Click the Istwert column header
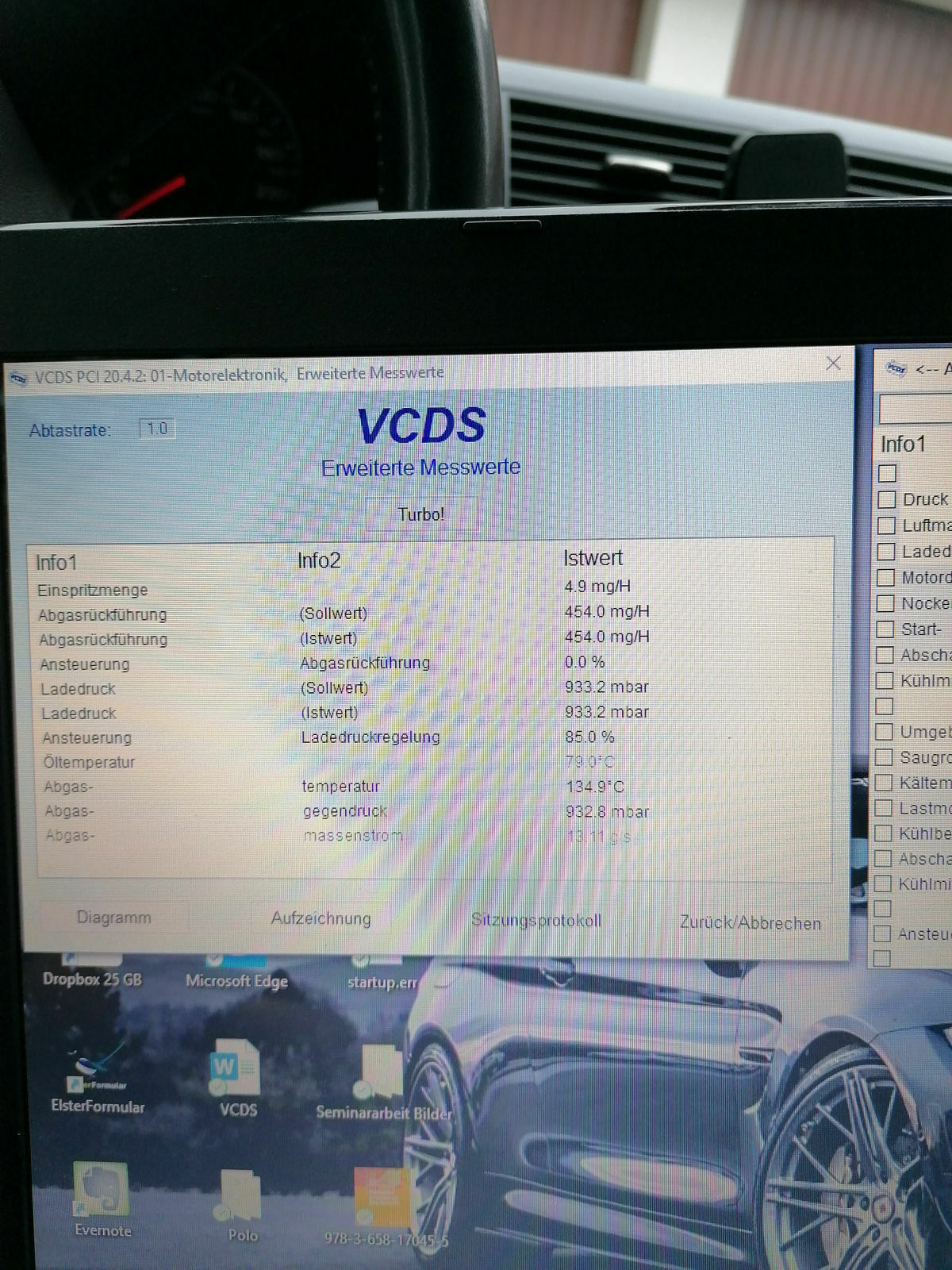952x1270 pixels. 593,558
